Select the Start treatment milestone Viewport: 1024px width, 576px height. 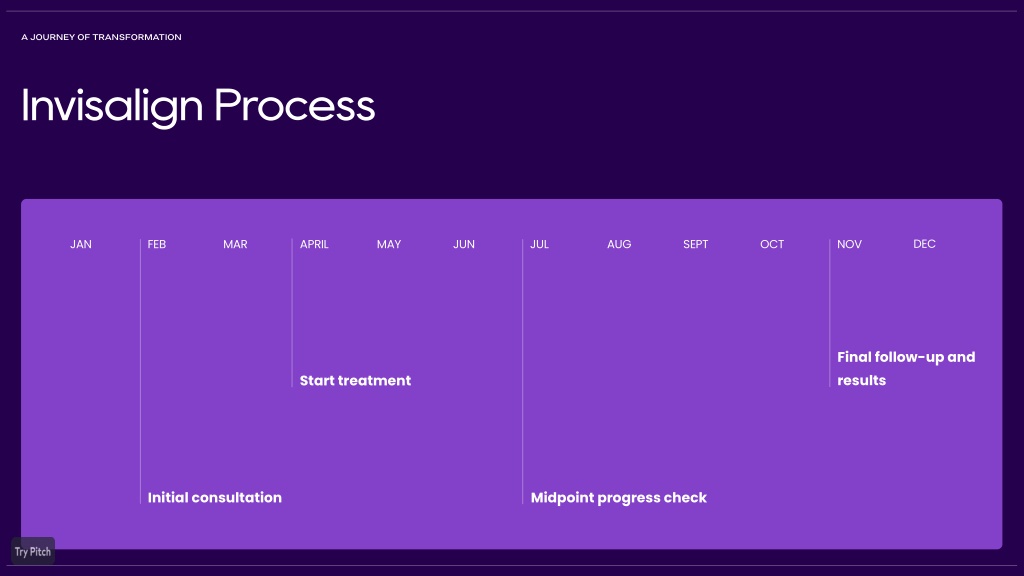[355, 381]
